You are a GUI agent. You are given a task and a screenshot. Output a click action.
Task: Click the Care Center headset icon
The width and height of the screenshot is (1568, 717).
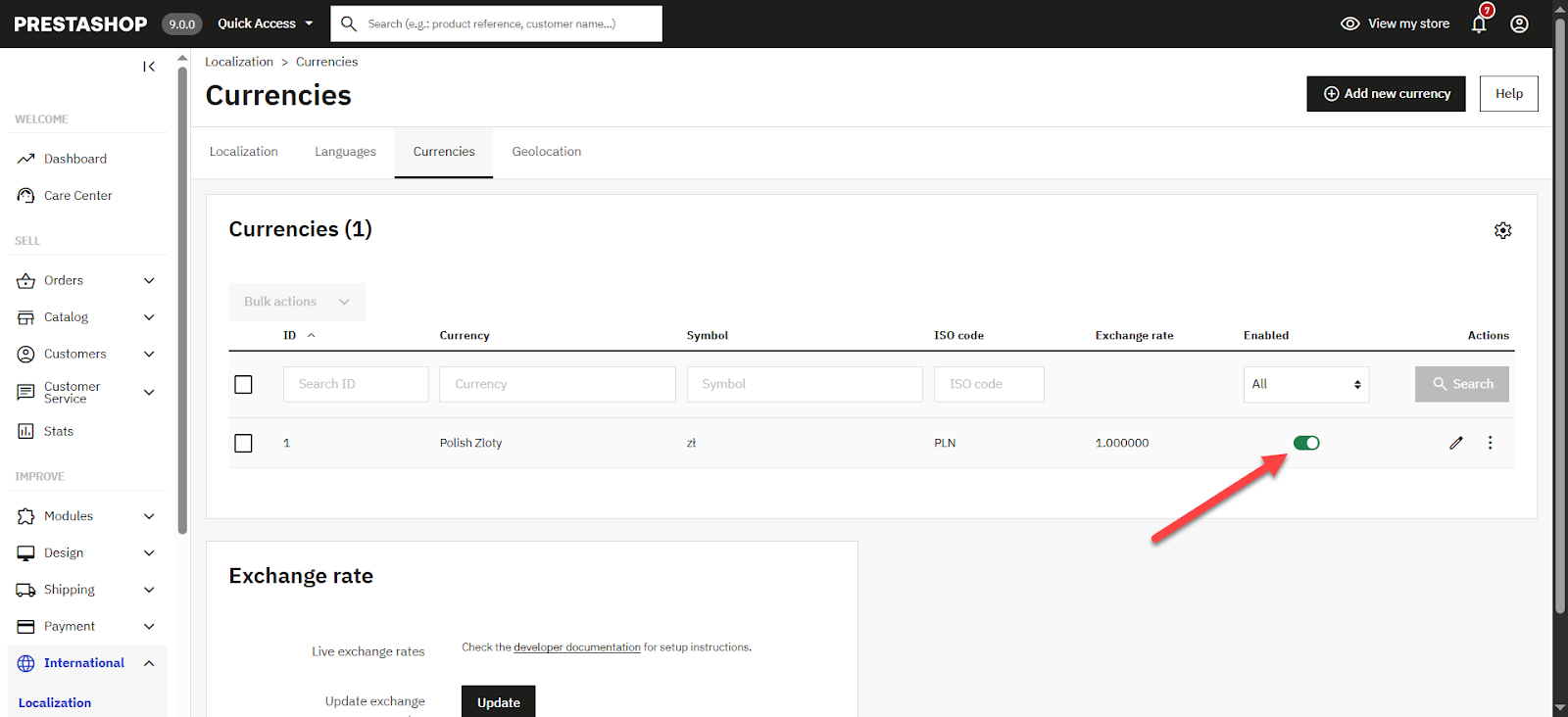pos(26,195)
